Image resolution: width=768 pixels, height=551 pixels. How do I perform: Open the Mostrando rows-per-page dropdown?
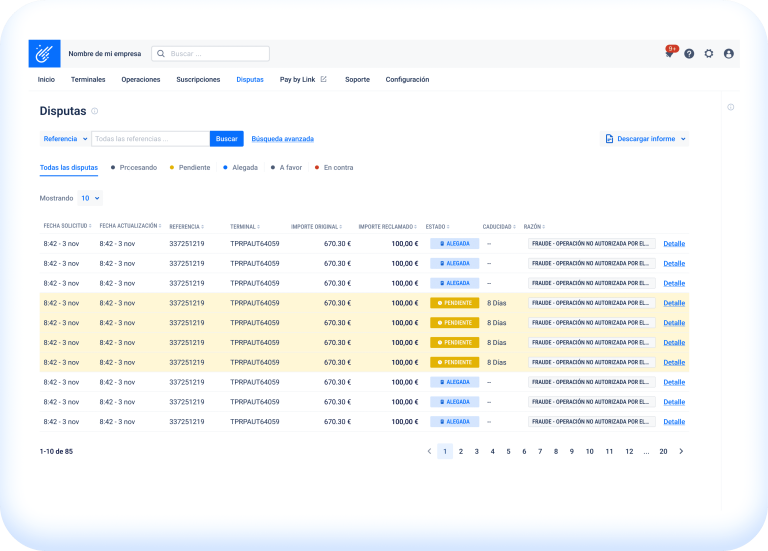click(x=90, y=198)
